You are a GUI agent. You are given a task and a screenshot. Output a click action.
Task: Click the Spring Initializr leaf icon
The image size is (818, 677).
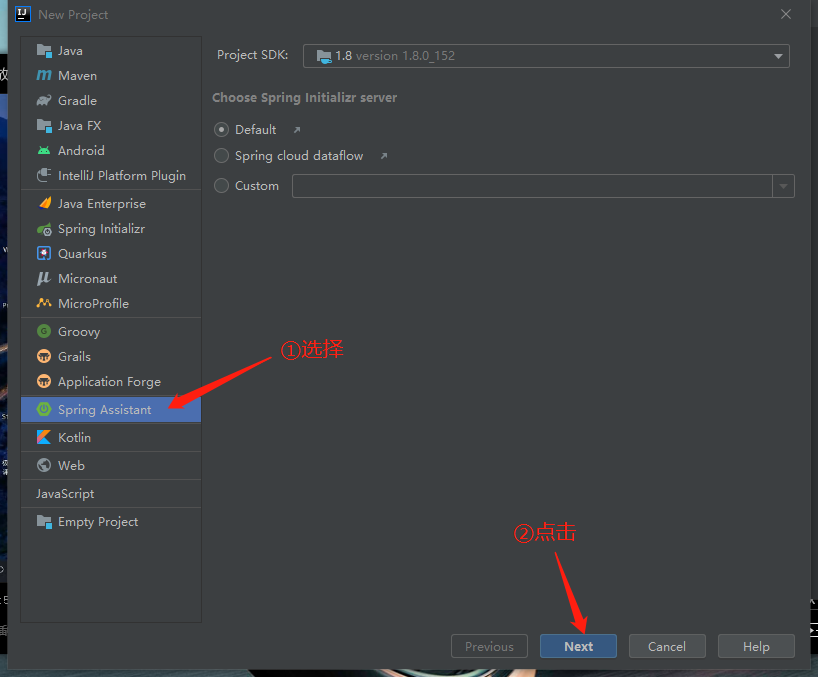(44, 229)
